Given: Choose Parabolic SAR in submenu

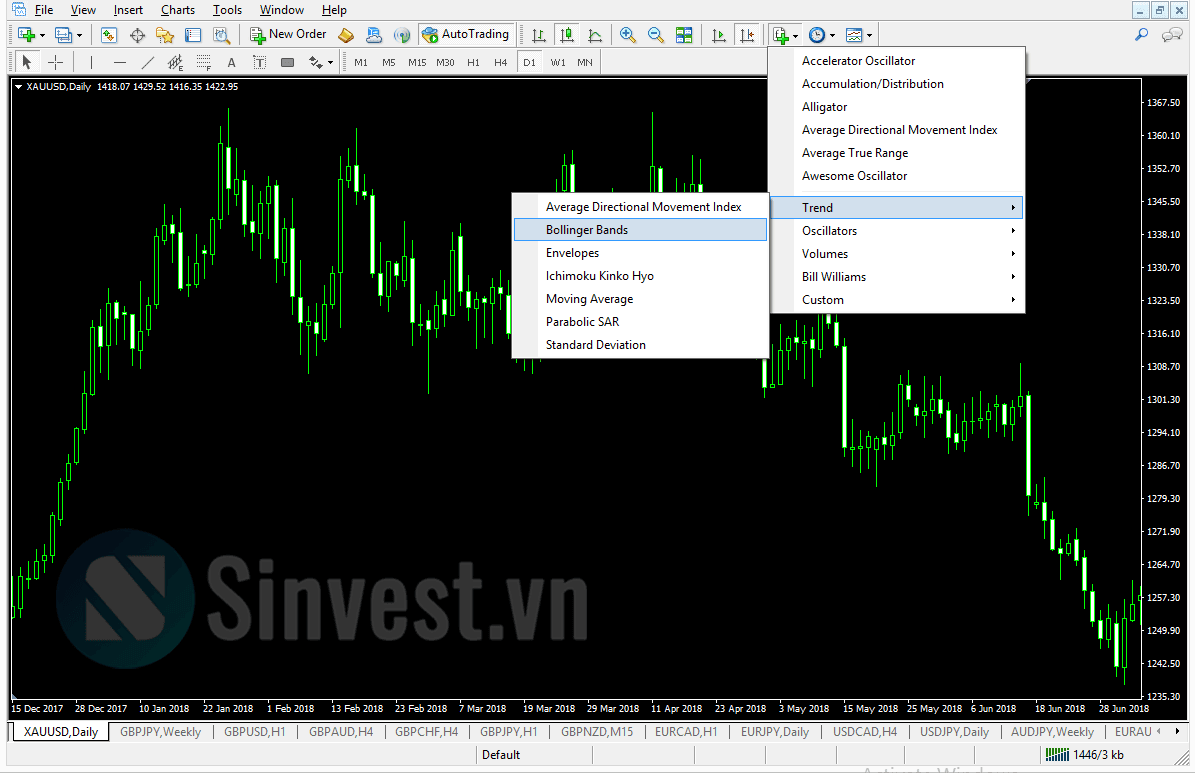Looking at the screenshot, I should pyautogui.click(x=640, y=322).
